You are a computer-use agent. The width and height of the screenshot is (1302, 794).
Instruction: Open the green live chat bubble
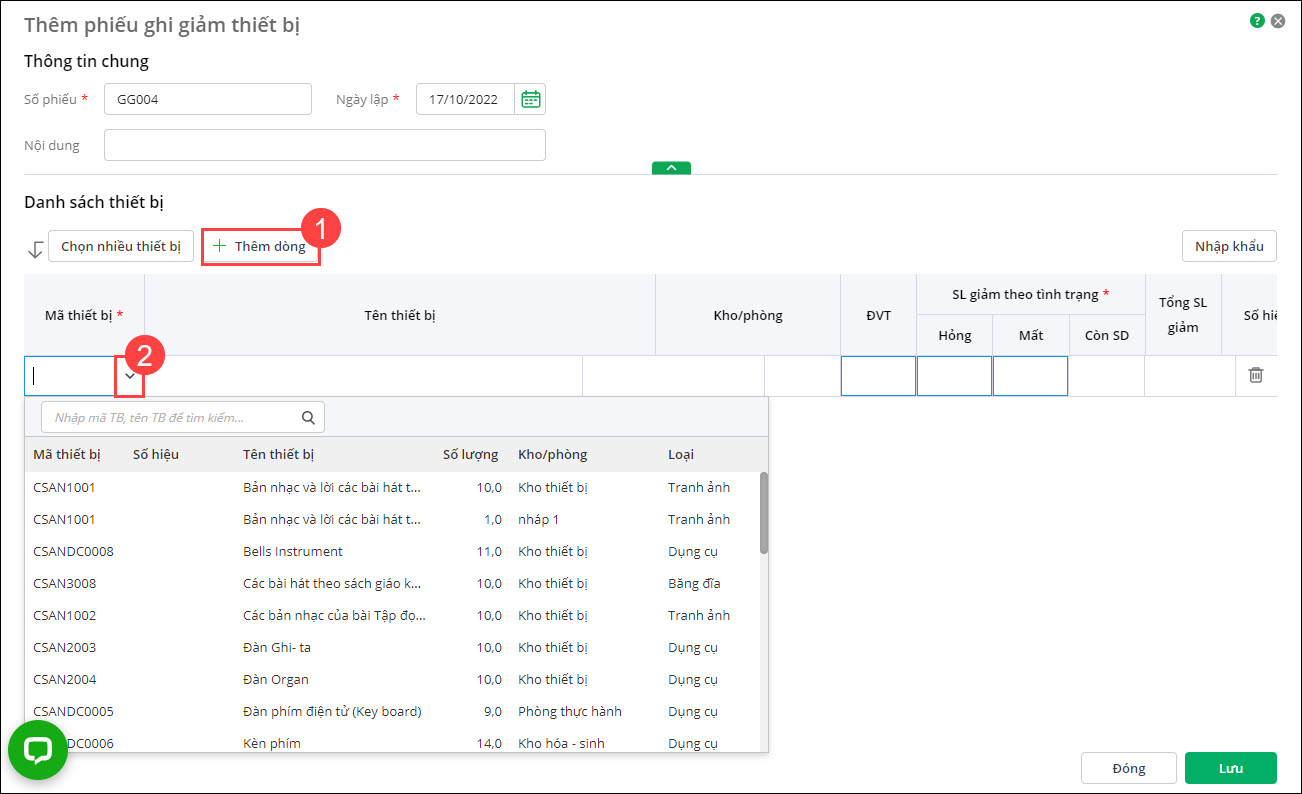(38, 750)
